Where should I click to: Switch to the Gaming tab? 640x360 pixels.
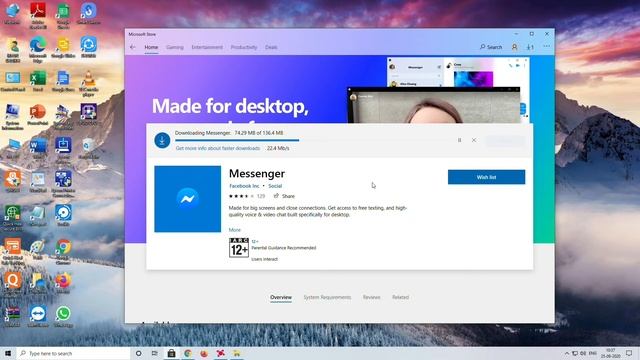point(175,47)
